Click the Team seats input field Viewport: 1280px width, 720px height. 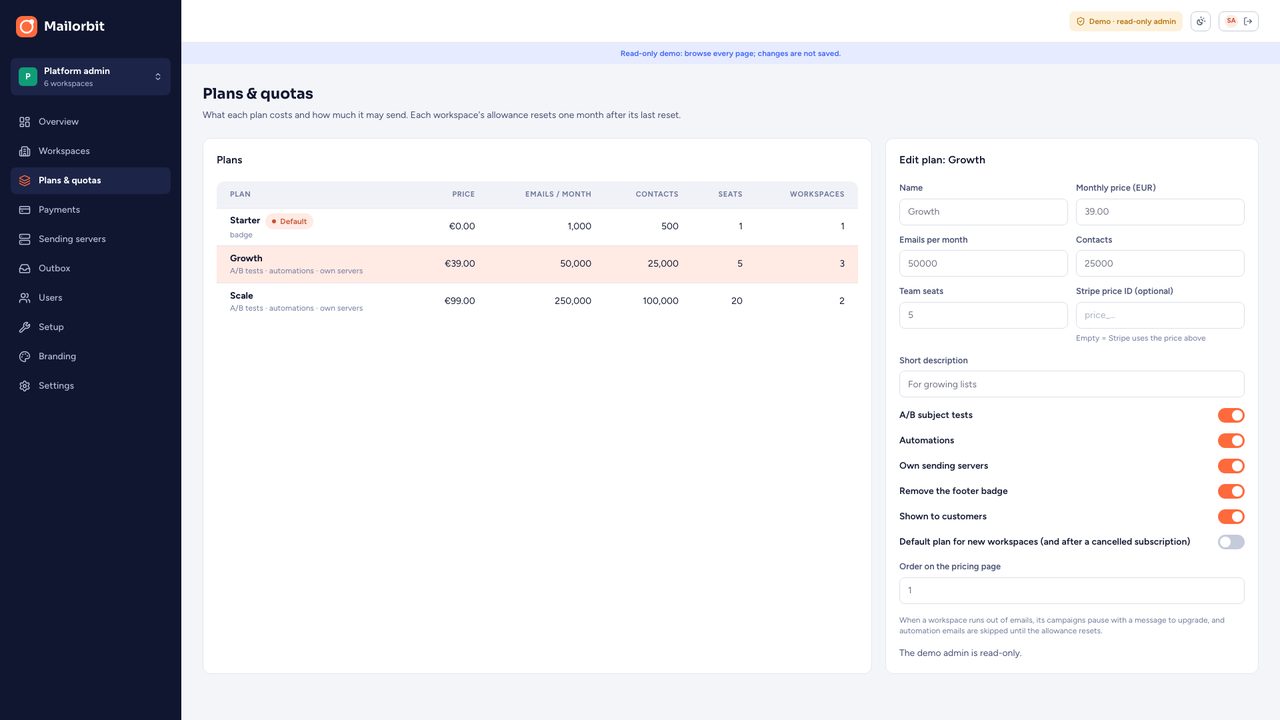coord(984,315)
